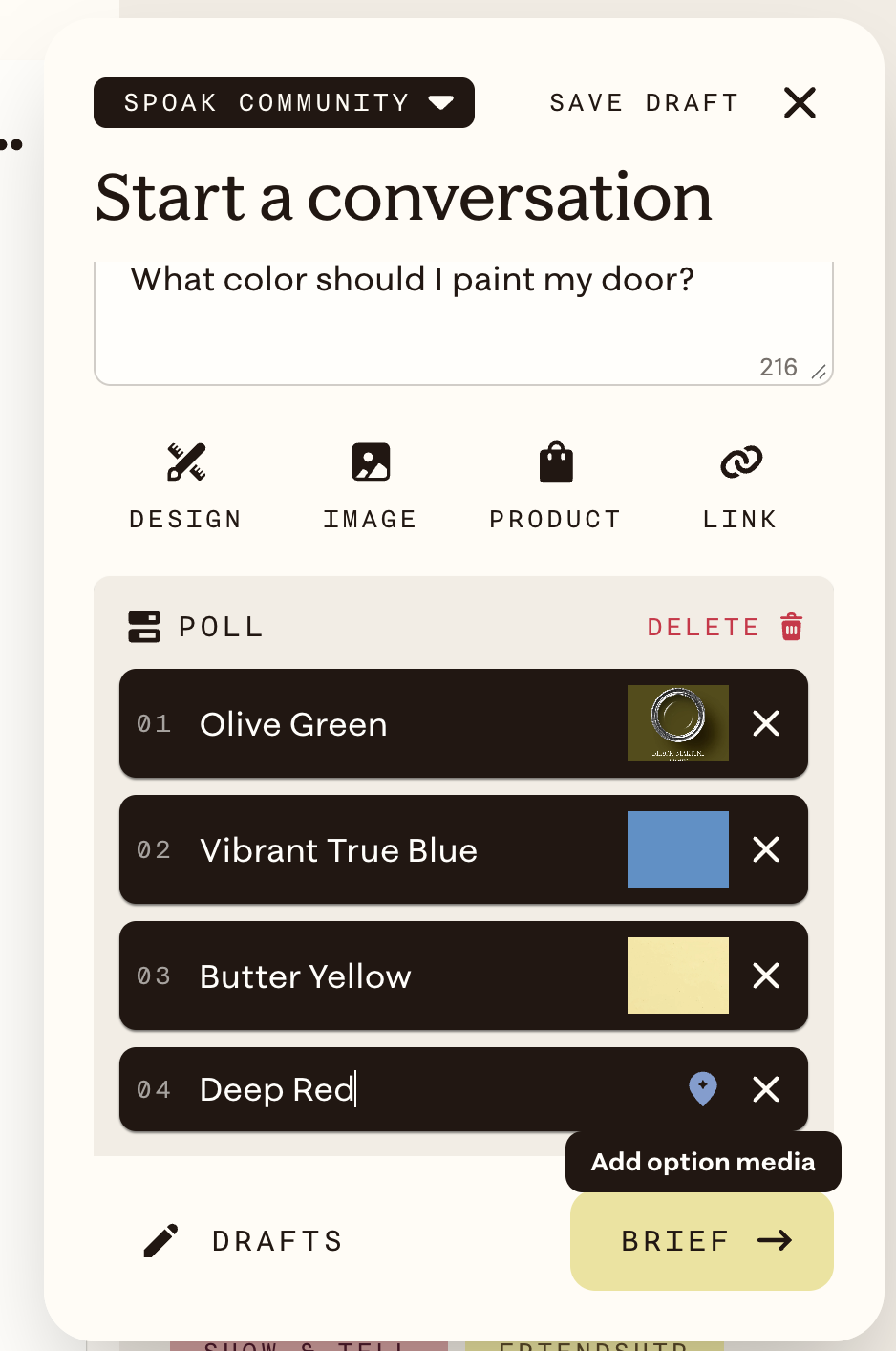Viewport: 896px width, 1351px height.
Task: Click the Poll stacked-bars icon
Action: point(144,627)
